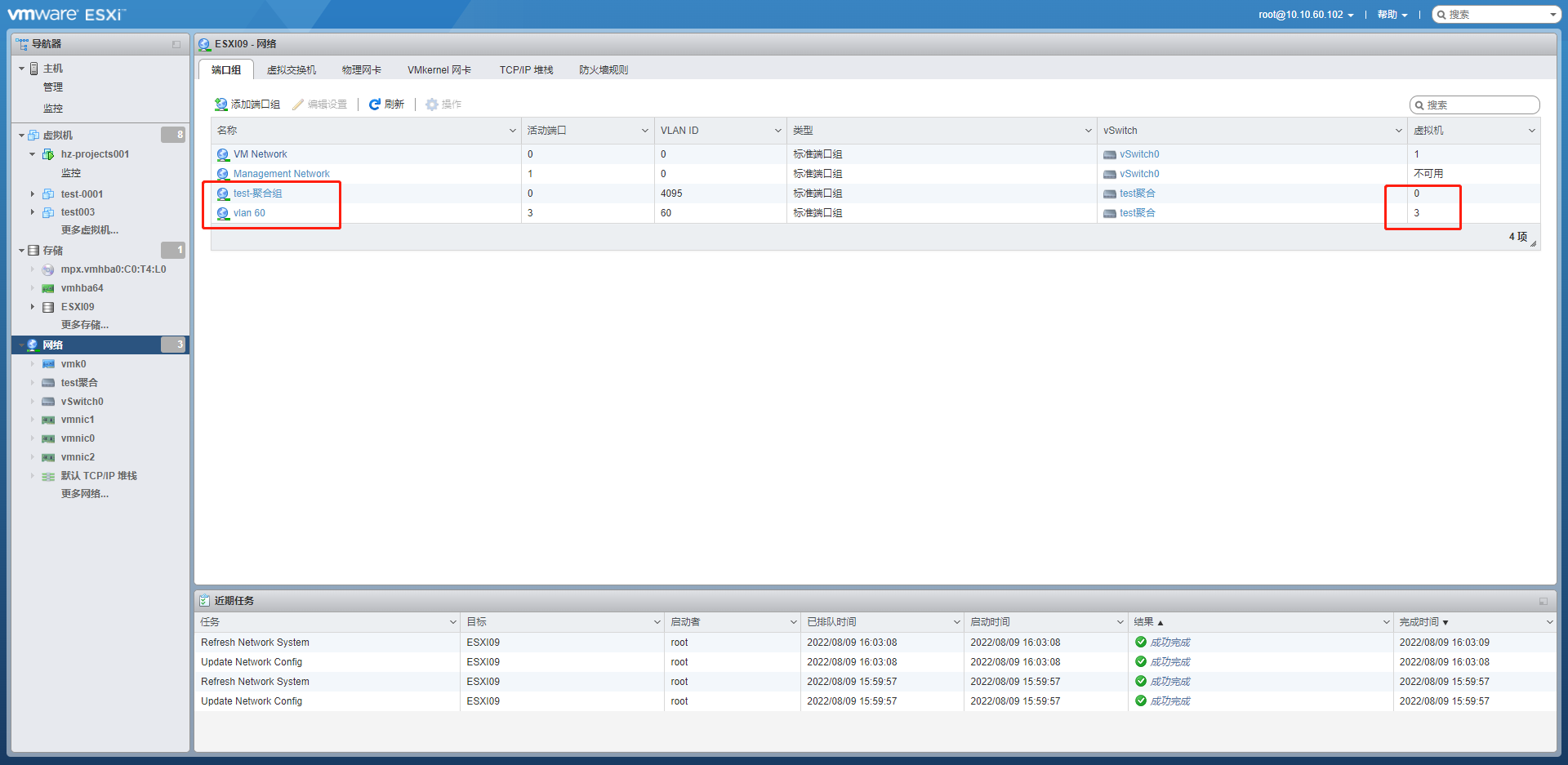Open the vSwitch column dropdown arrow
Viewport: 1568px width, 765px height.
click(1399, 131)
